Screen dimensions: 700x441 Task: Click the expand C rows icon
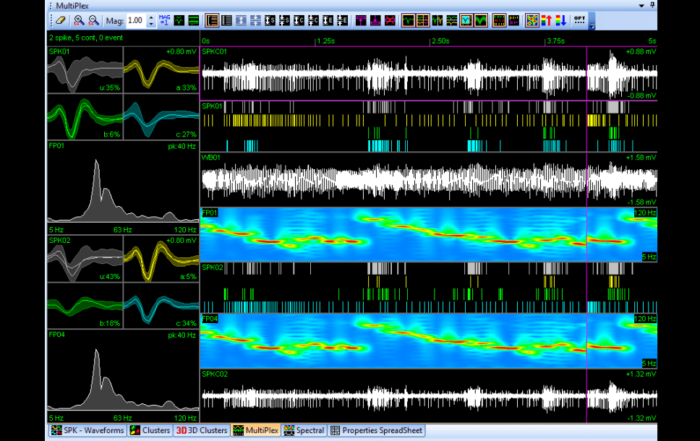299,21
